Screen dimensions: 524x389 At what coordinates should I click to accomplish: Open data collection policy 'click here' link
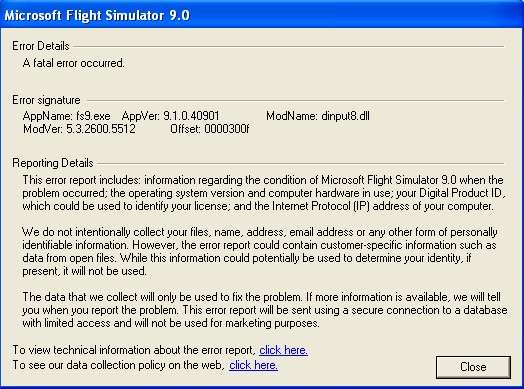tap(253, 365)
